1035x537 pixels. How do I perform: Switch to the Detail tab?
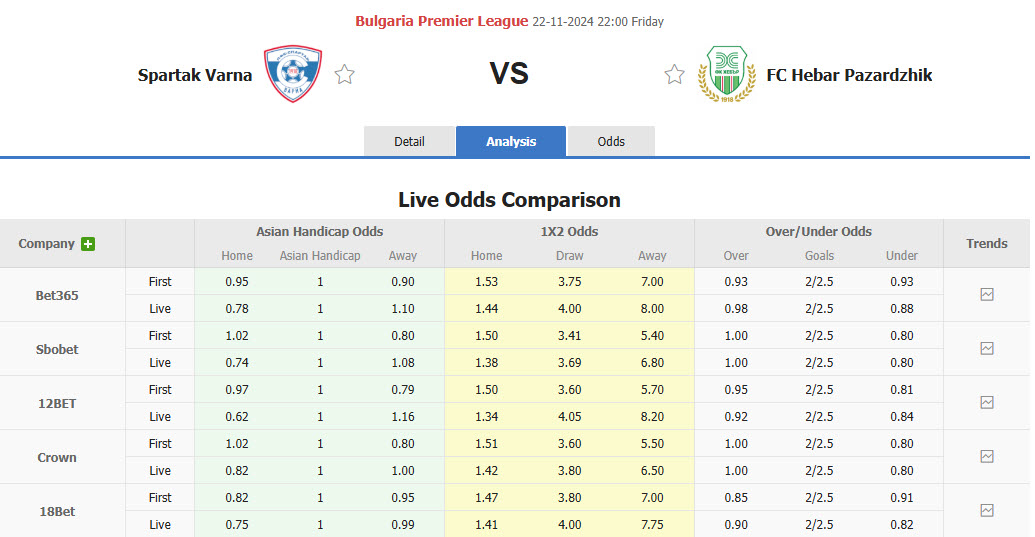click(x=409, y=142)
